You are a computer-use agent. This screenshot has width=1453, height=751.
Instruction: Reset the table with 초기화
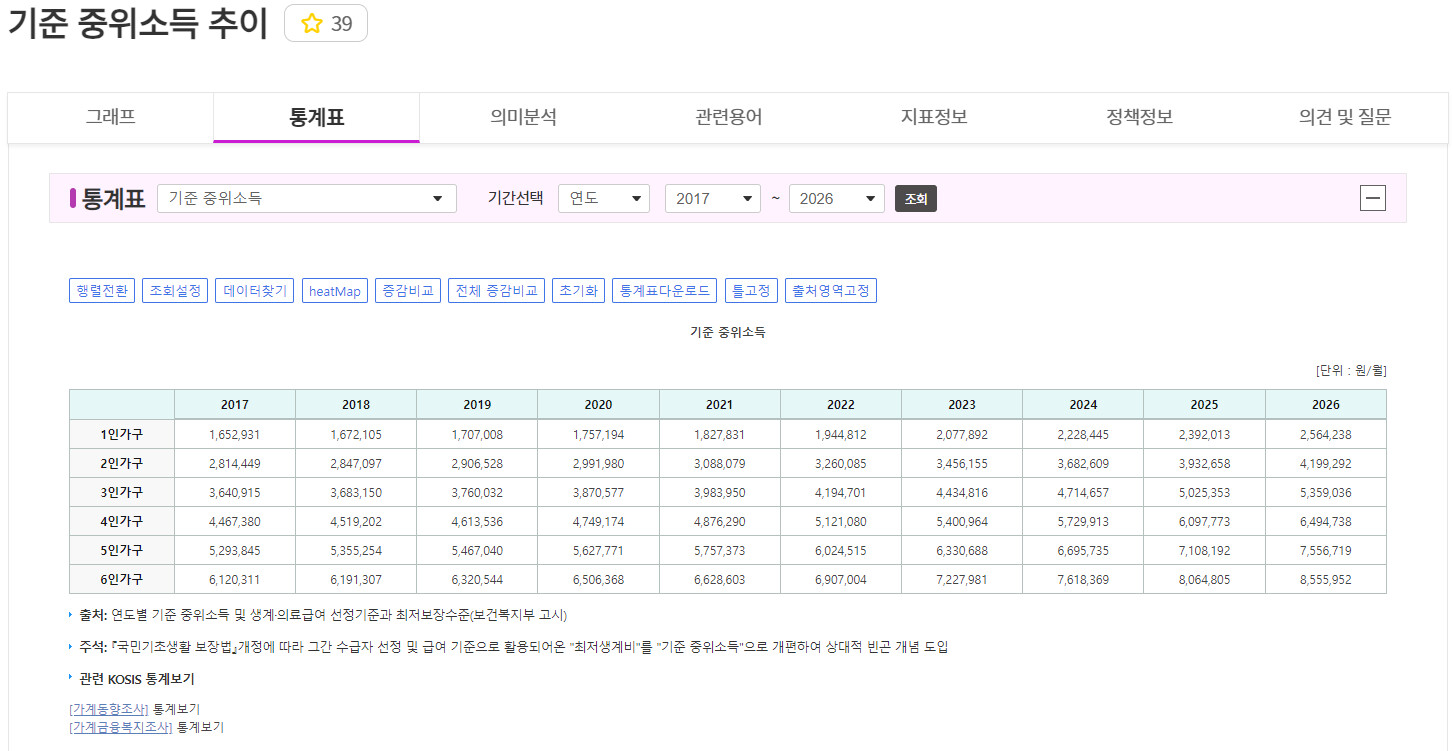pos(578,291)
